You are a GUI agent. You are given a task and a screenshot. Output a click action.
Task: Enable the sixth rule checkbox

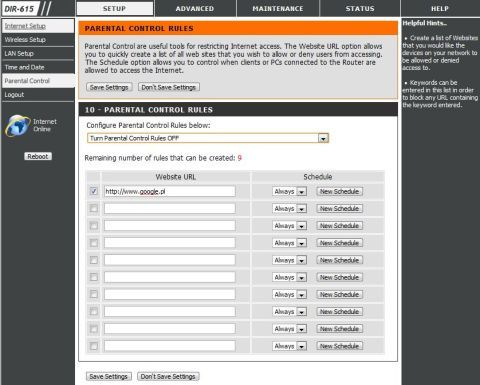tap(94, 277)
